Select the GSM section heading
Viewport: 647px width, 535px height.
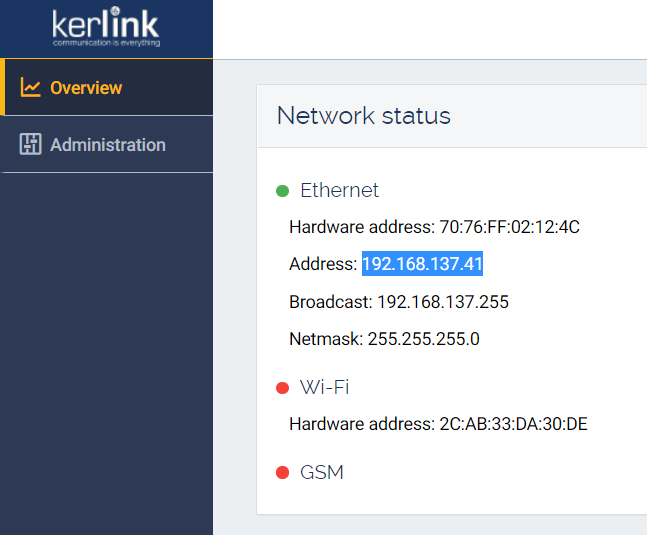point(322,472)
